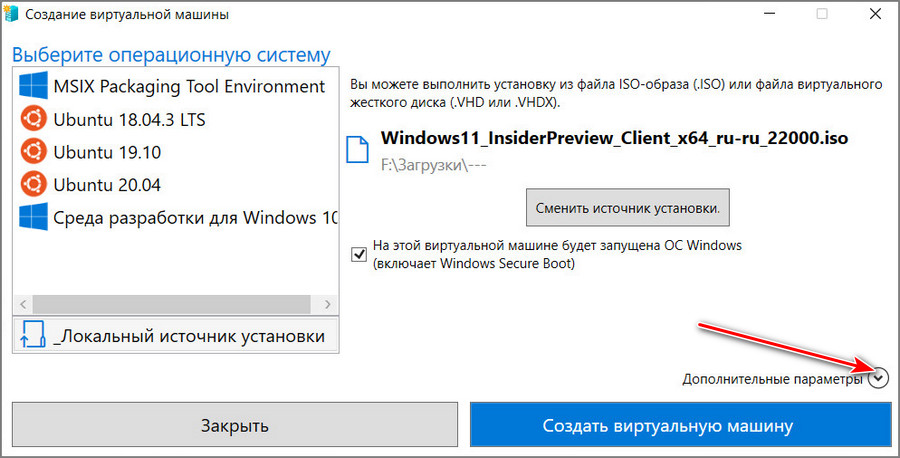
Task: Click the Windows logo for Windows 10 dev environment
Action: click(33, 217)
